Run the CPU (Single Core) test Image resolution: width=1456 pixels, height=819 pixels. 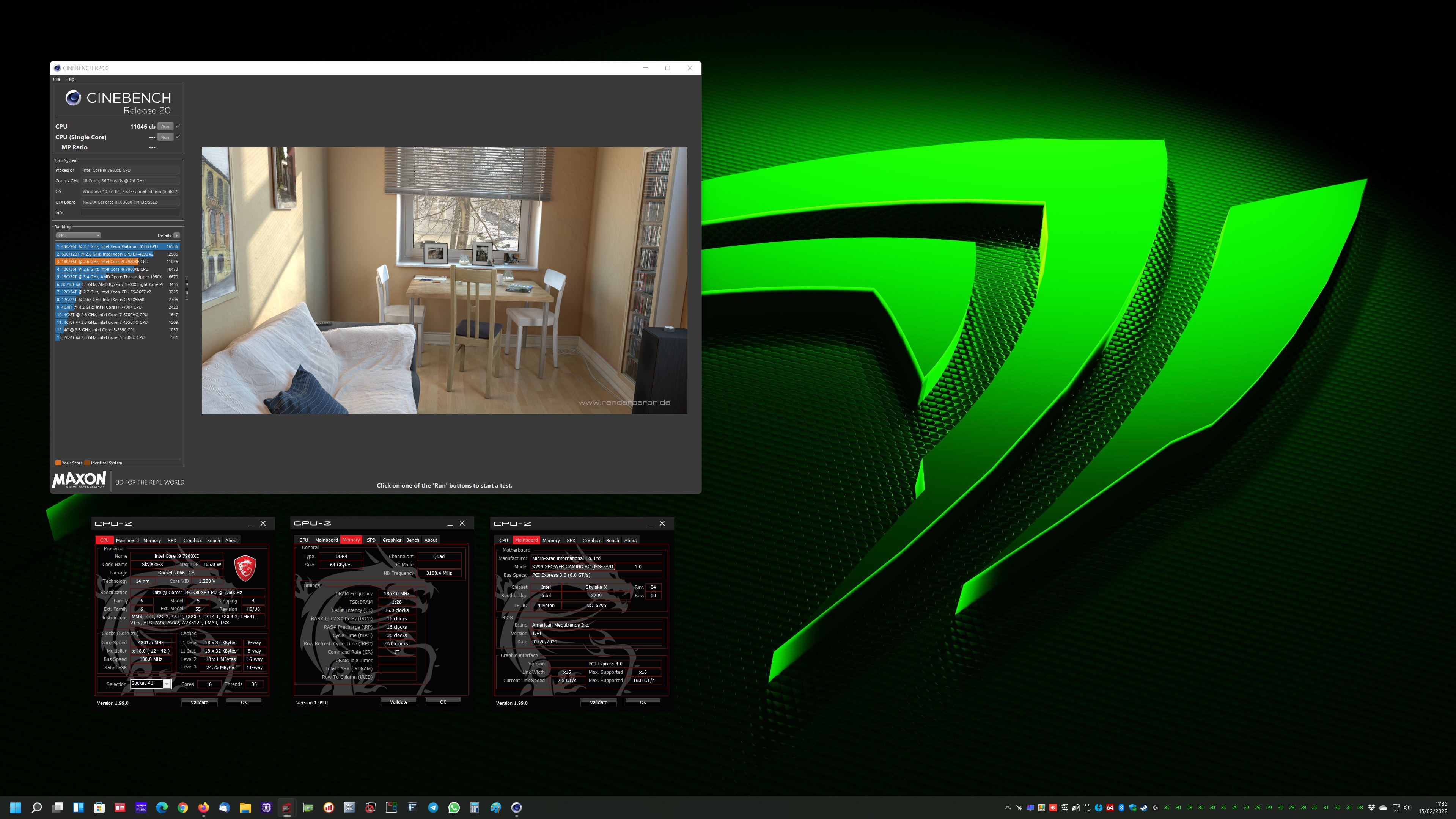(165, 137)
